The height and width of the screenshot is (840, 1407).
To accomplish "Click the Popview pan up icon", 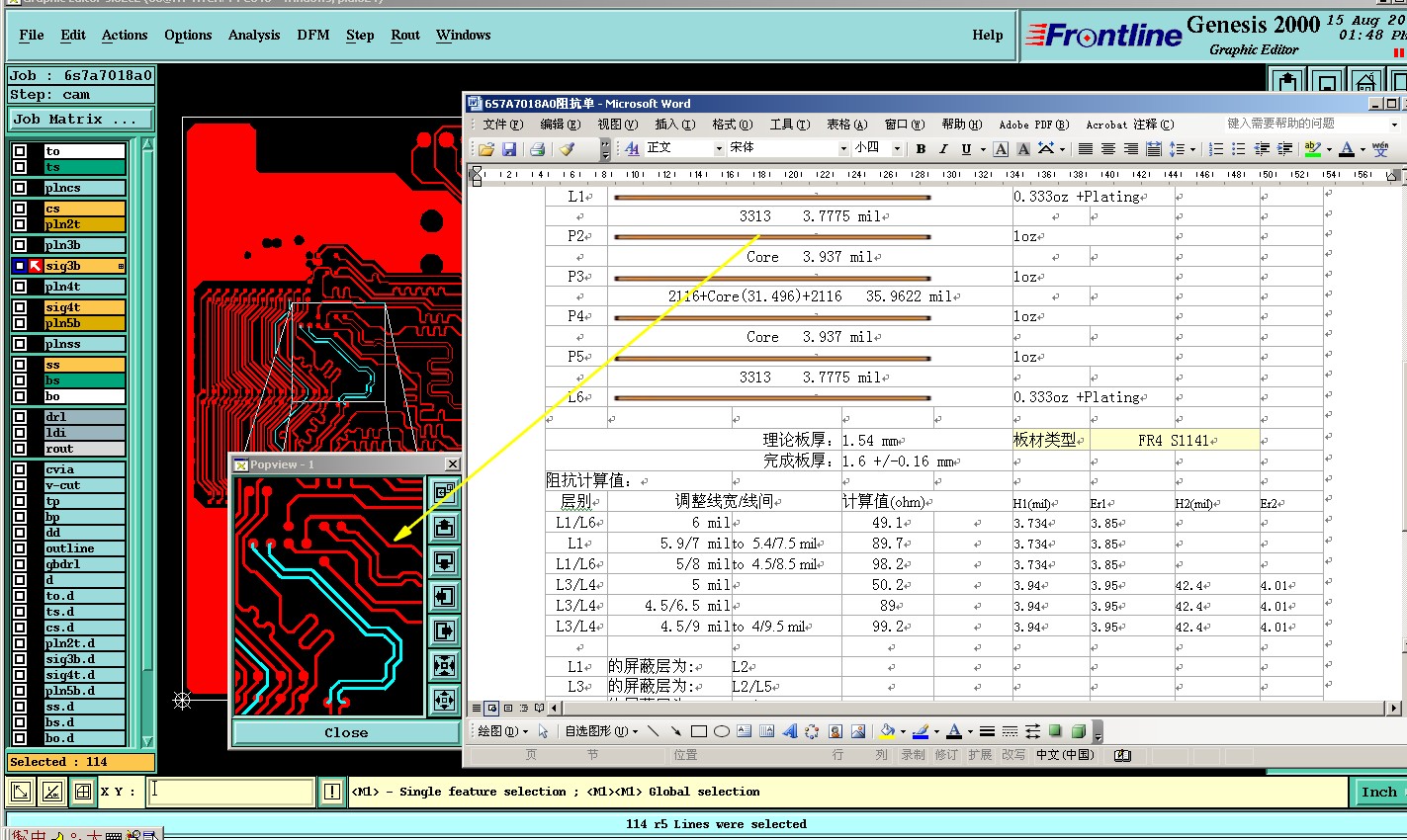I will tap(444, 527).
